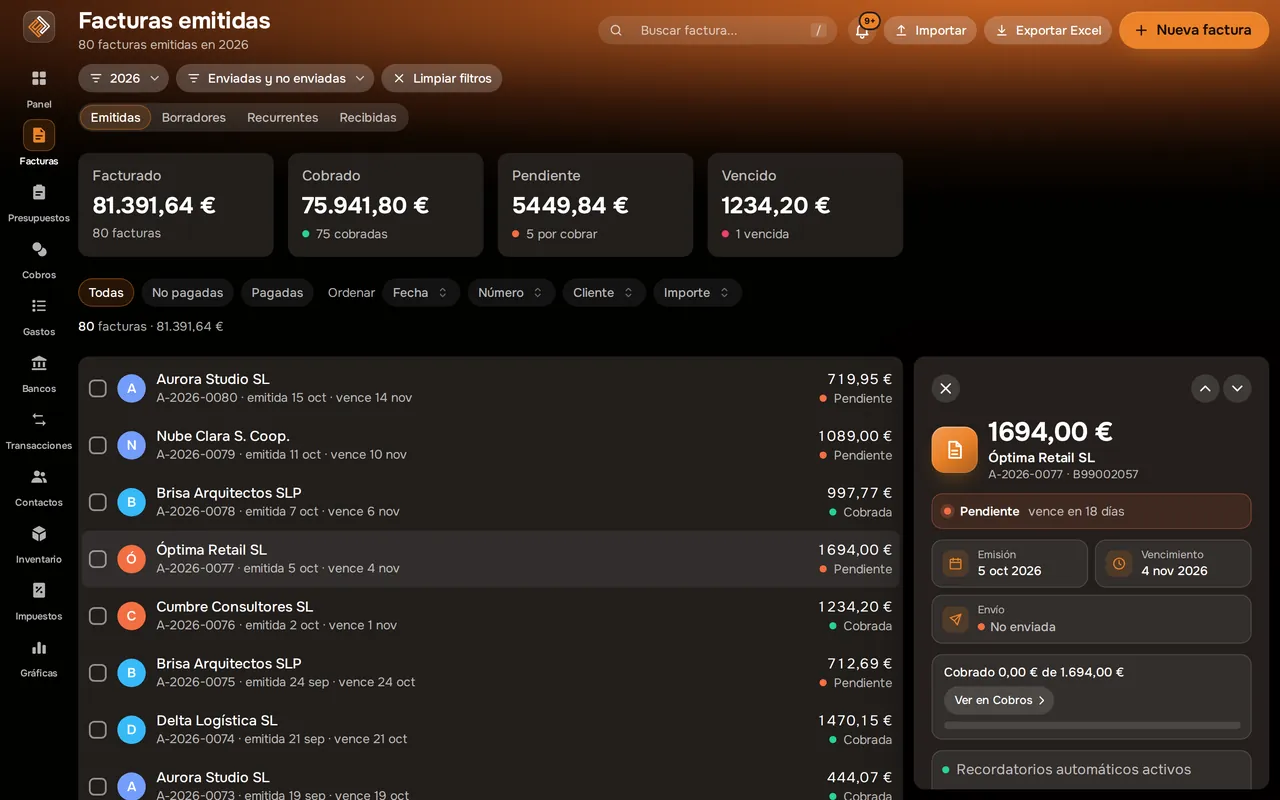Open Transacciones icon in sidebar
Image resolution: width=1280 pixels, height=800 pixels.
click(x=39, y=420)
